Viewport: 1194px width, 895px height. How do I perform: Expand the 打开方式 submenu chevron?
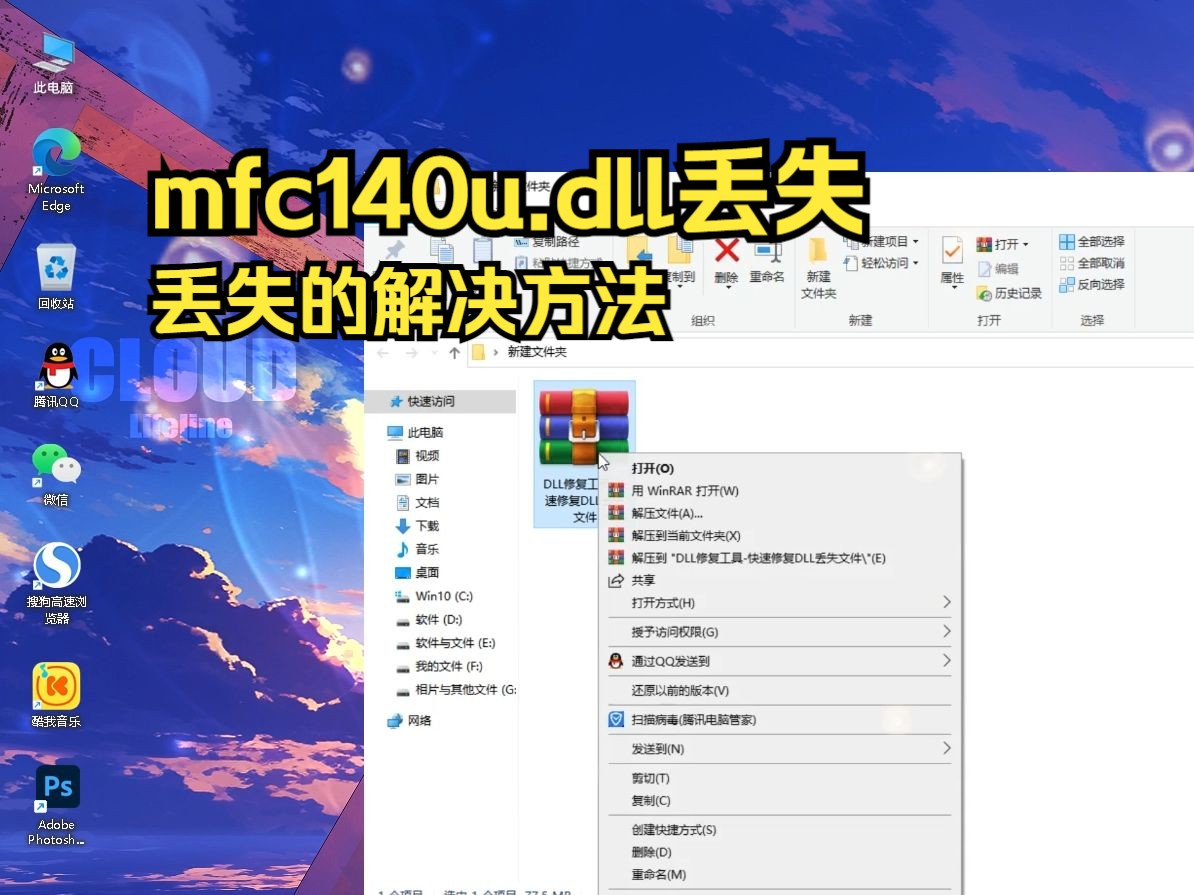pos(946,602)
